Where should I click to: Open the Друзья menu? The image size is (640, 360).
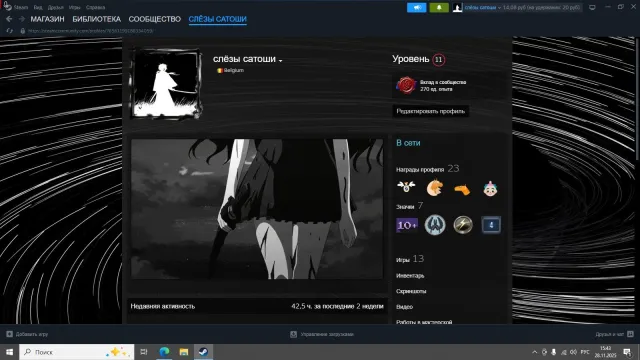tap(56, 7)
